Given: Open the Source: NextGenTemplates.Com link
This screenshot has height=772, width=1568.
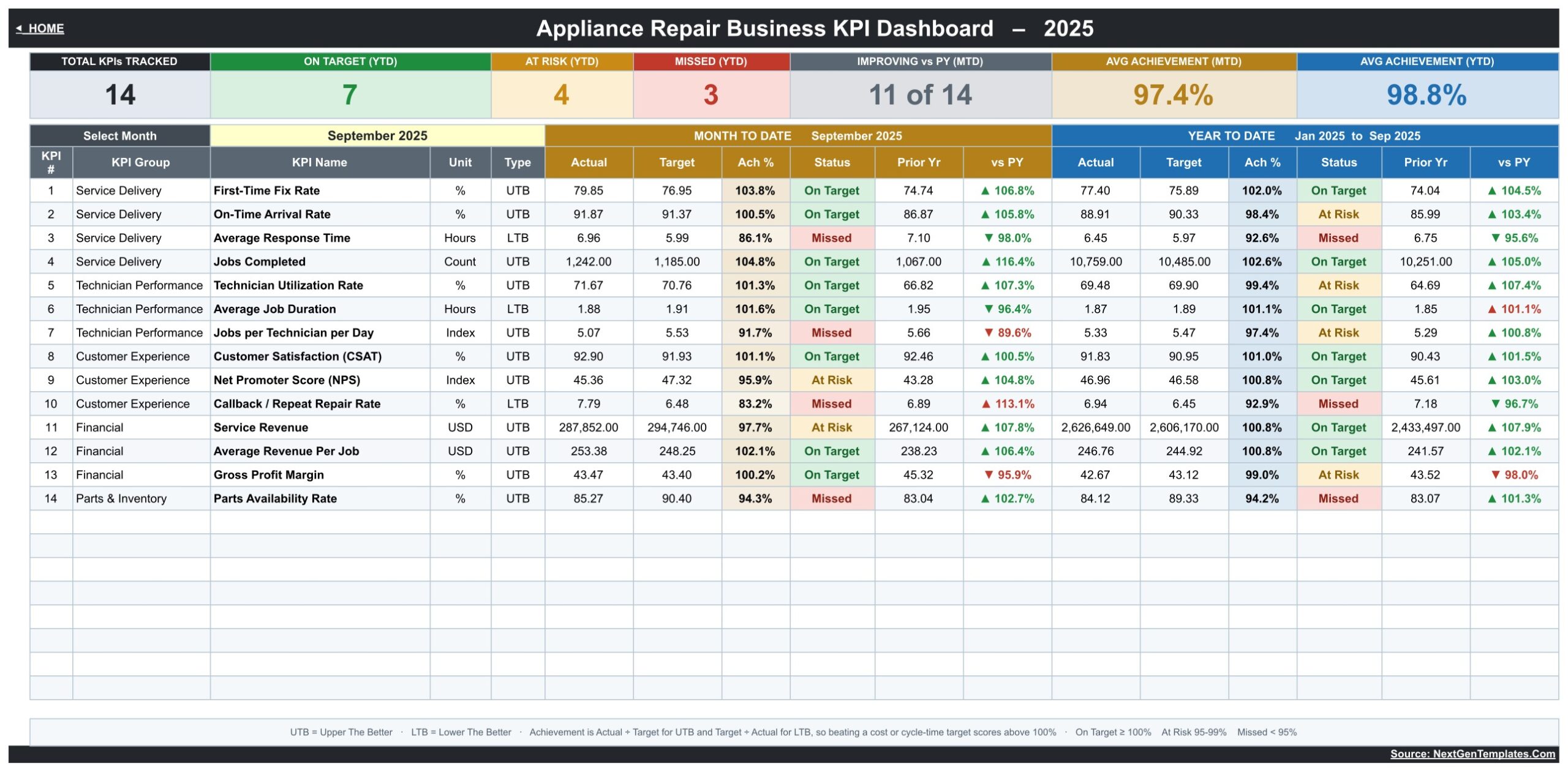Looking at the screenshot, I should 1472,754.
